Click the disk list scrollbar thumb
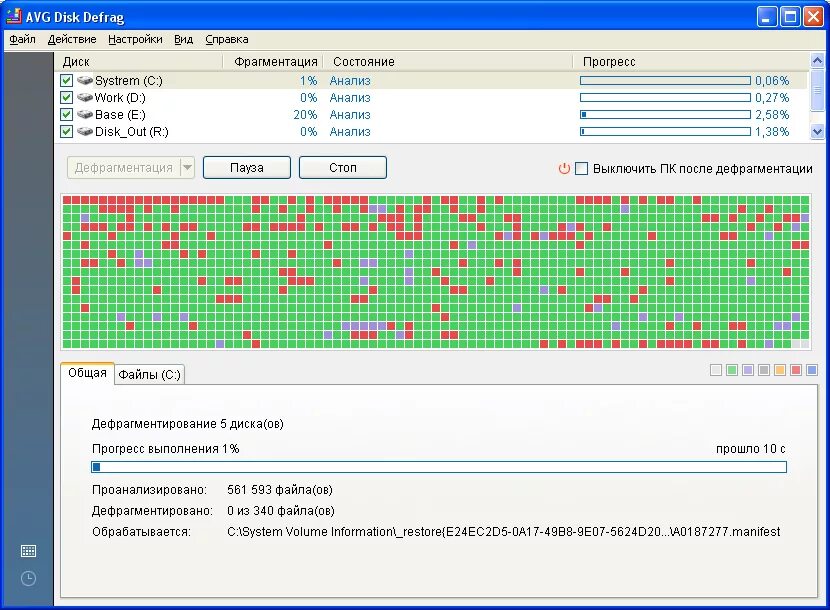Viewport: 830px width, 610px height. click(817, 90)
